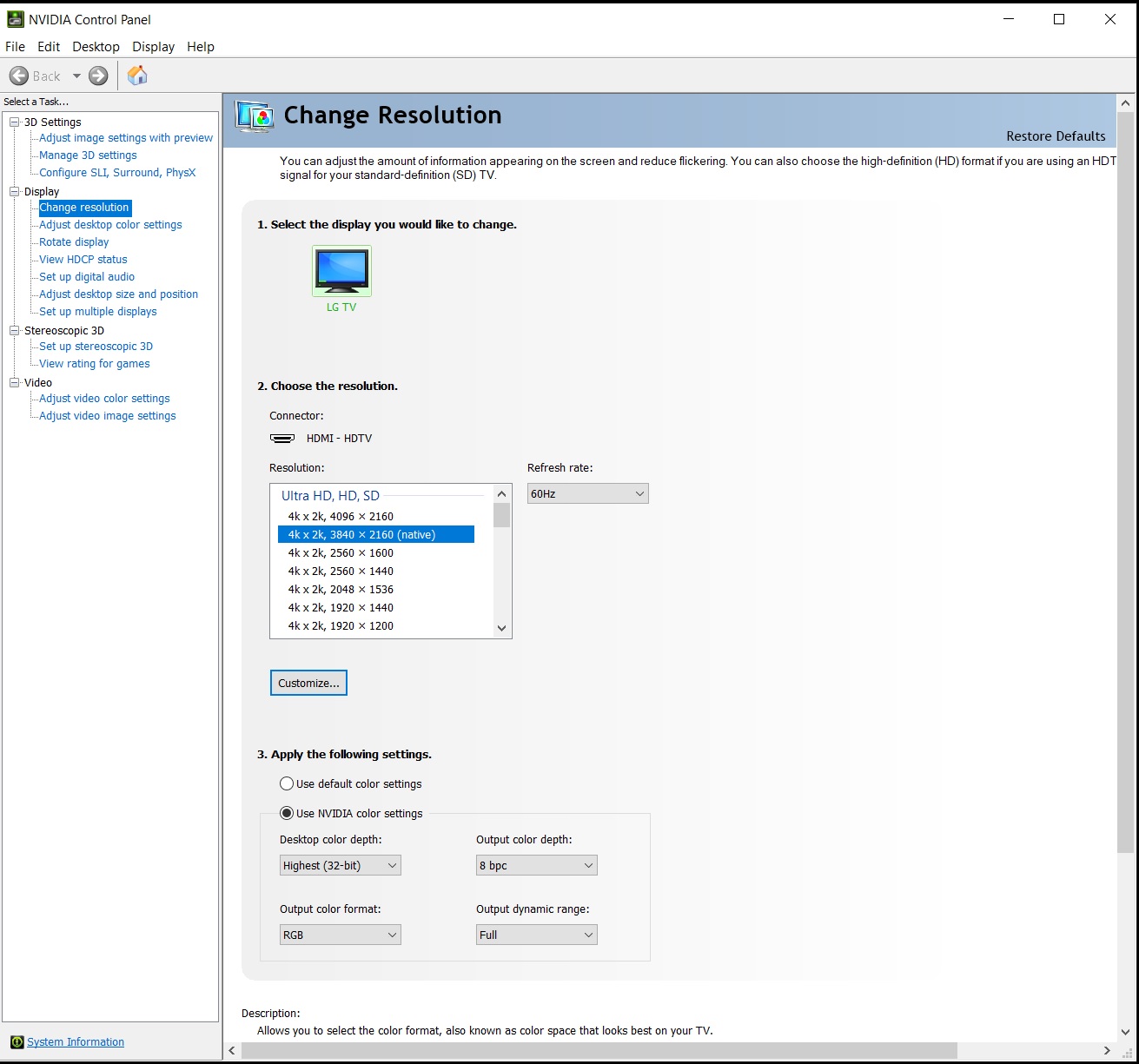Screen dimensions: 1139x1064
Task: Open the Edit menu
Action: (x=49, y=47)
